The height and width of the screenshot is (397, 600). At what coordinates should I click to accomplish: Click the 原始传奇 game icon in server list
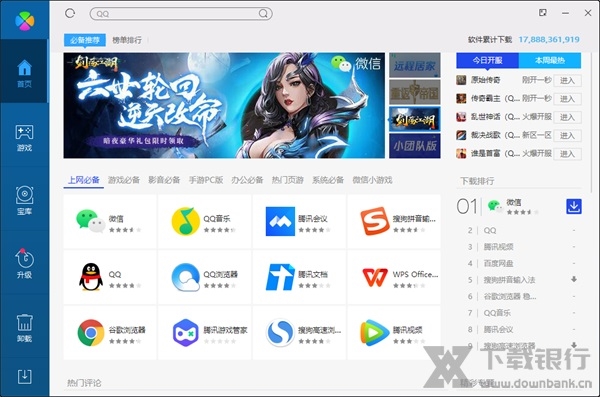pos(461,80)
